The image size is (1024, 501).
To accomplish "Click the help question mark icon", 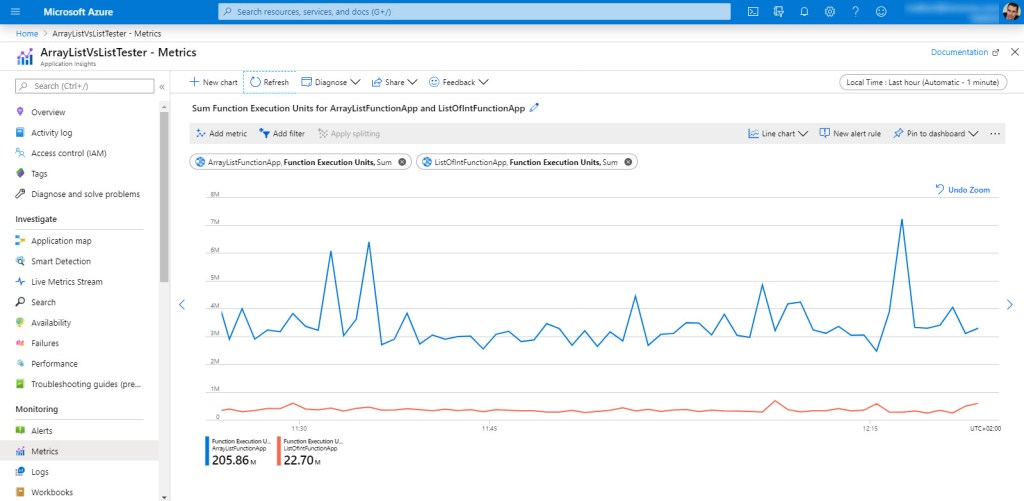I will [855, 12].
